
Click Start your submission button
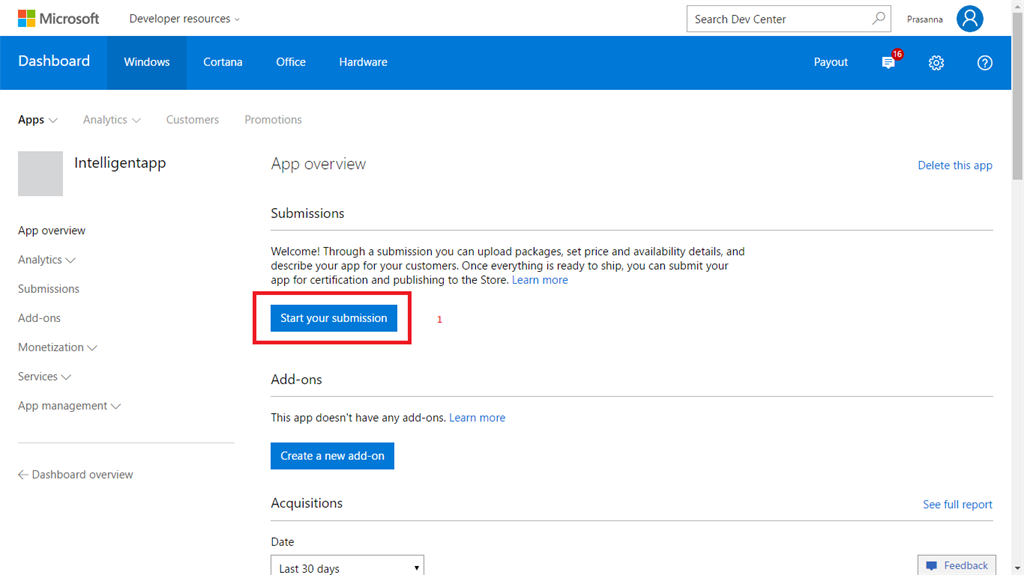click(x=333, y=318)
